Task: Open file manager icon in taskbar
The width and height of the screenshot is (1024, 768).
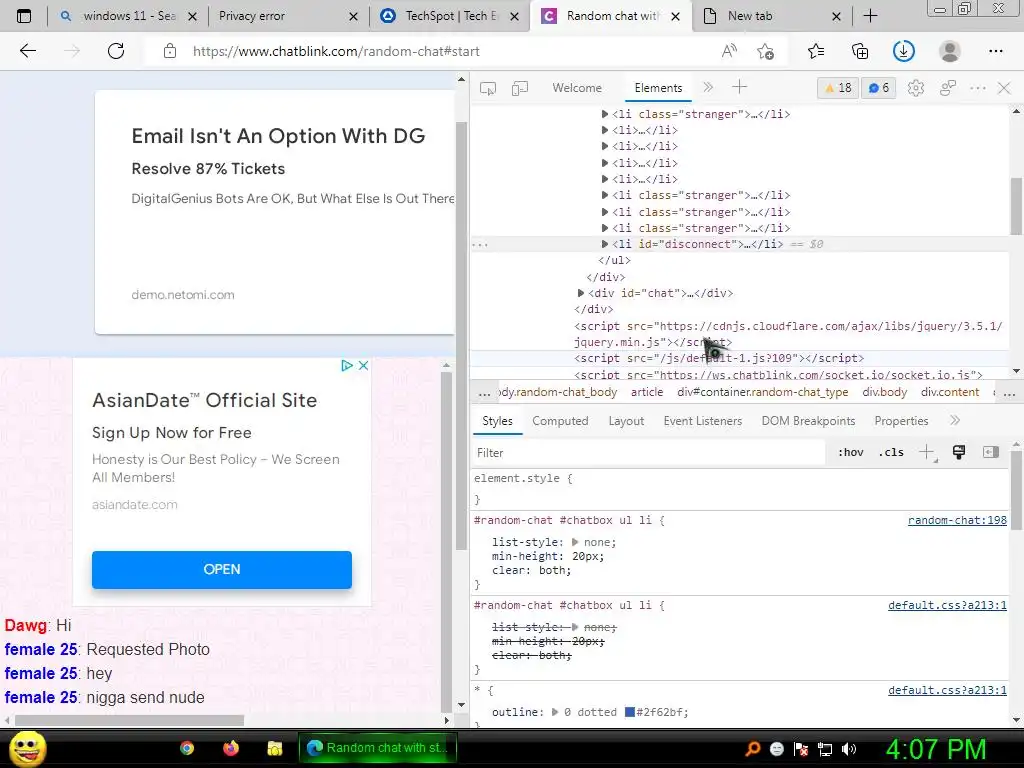Action: 274,748
